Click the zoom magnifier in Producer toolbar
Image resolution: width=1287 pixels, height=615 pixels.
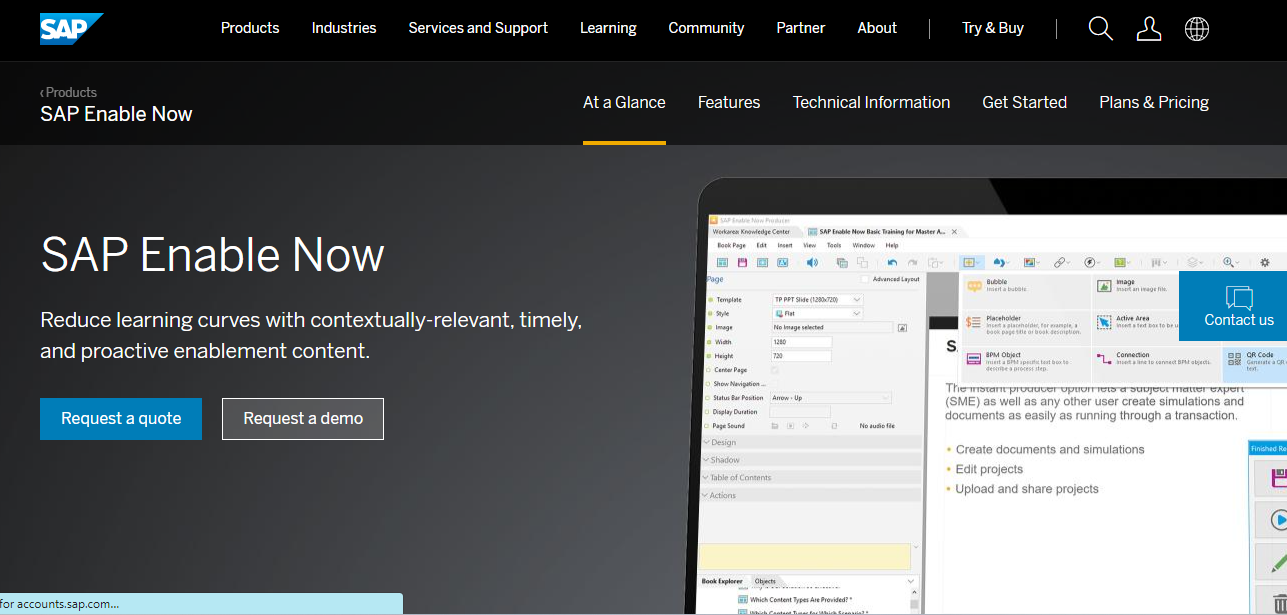pos(1228,262)
